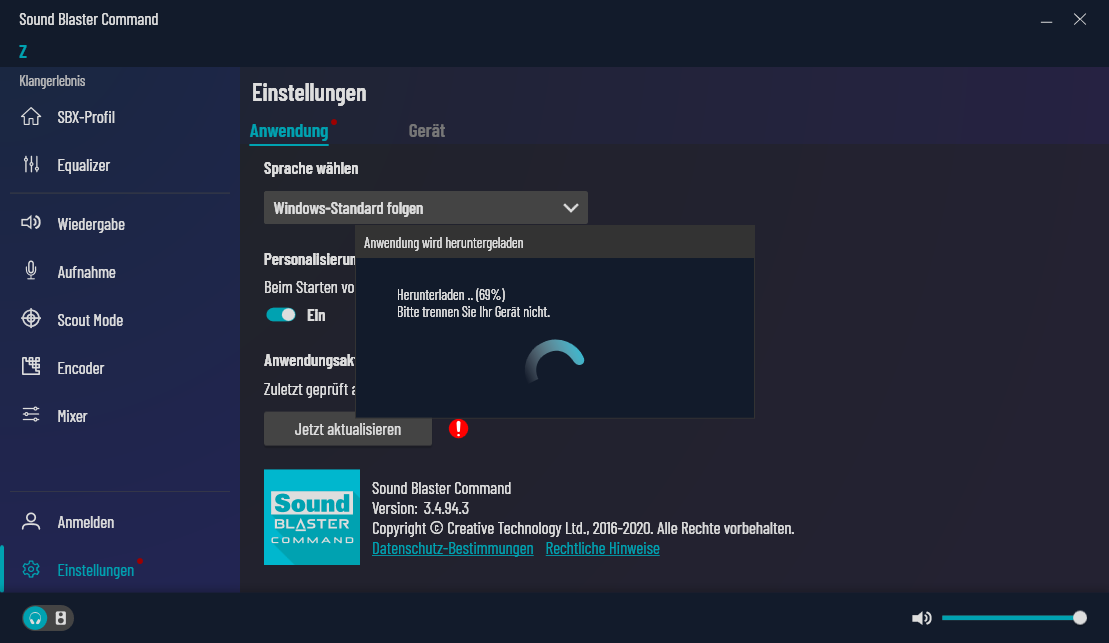Image resolution: width=1109 pixels, height=643 pixels.
Task: Open the Windows-Standard folgen language dropdown
Action: (426, 208)
